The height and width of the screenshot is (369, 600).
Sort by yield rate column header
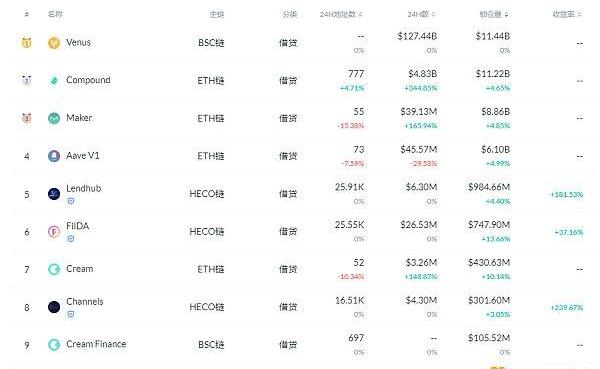pyautogui.click(x=567, y=15)
